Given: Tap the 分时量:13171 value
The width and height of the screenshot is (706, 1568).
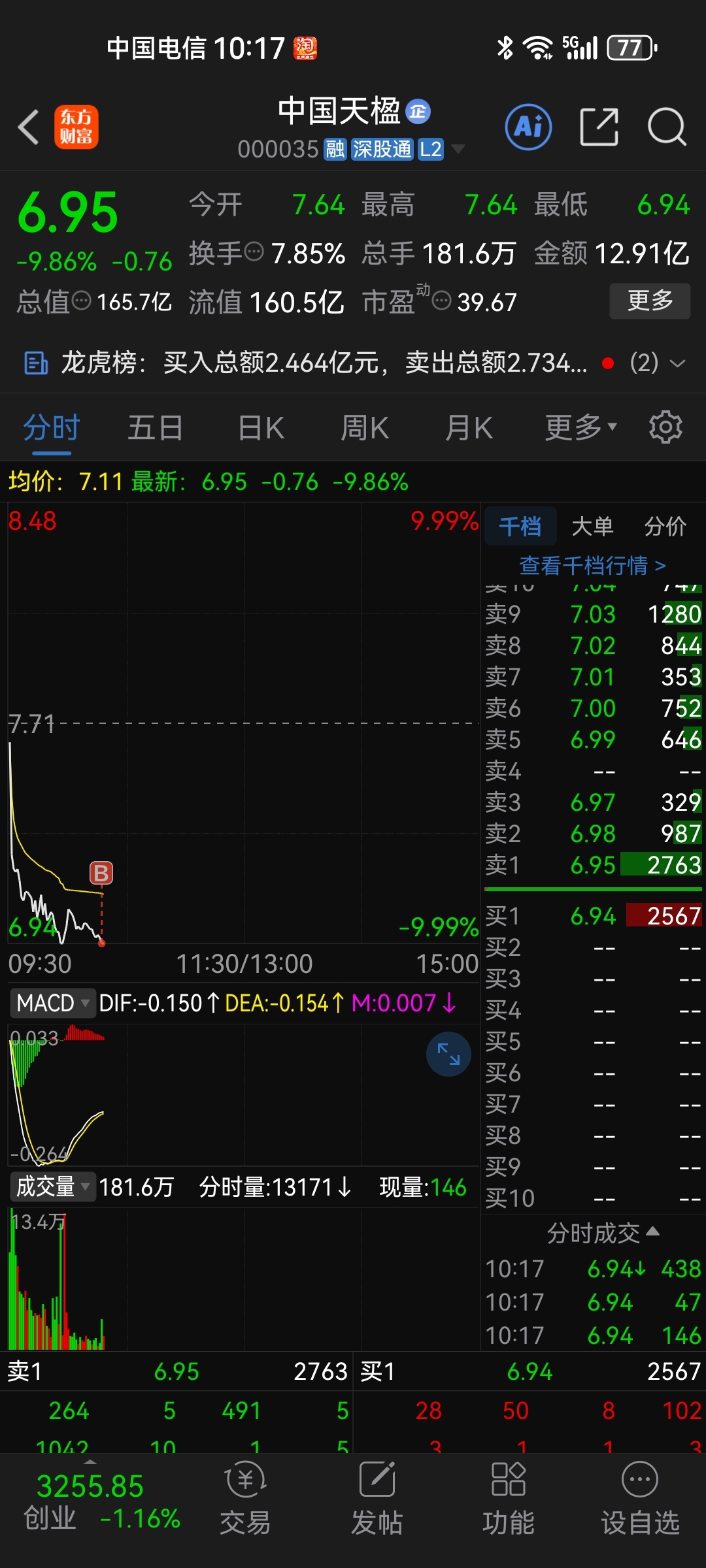Looking at the screenshot, I should tap(275, 1187).
